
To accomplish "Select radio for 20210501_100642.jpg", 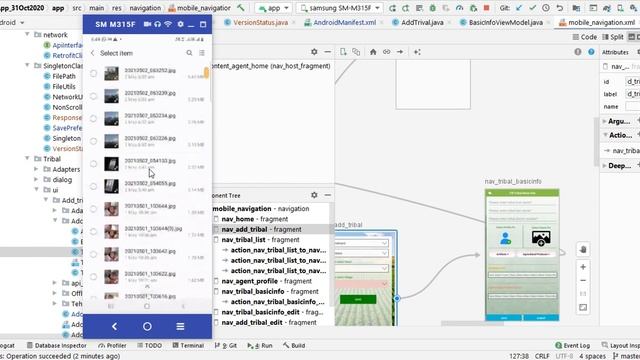I will click(93, 254).
